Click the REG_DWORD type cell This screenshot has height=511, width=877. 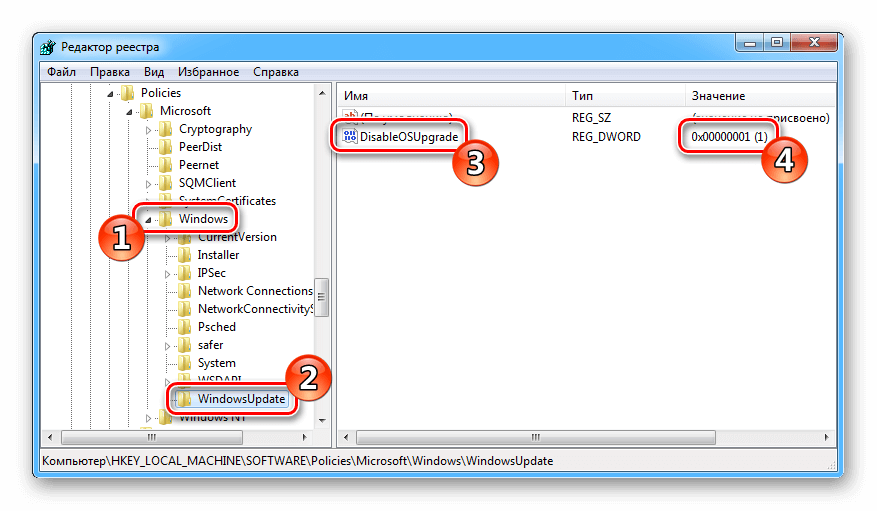[x=606, y=136]
